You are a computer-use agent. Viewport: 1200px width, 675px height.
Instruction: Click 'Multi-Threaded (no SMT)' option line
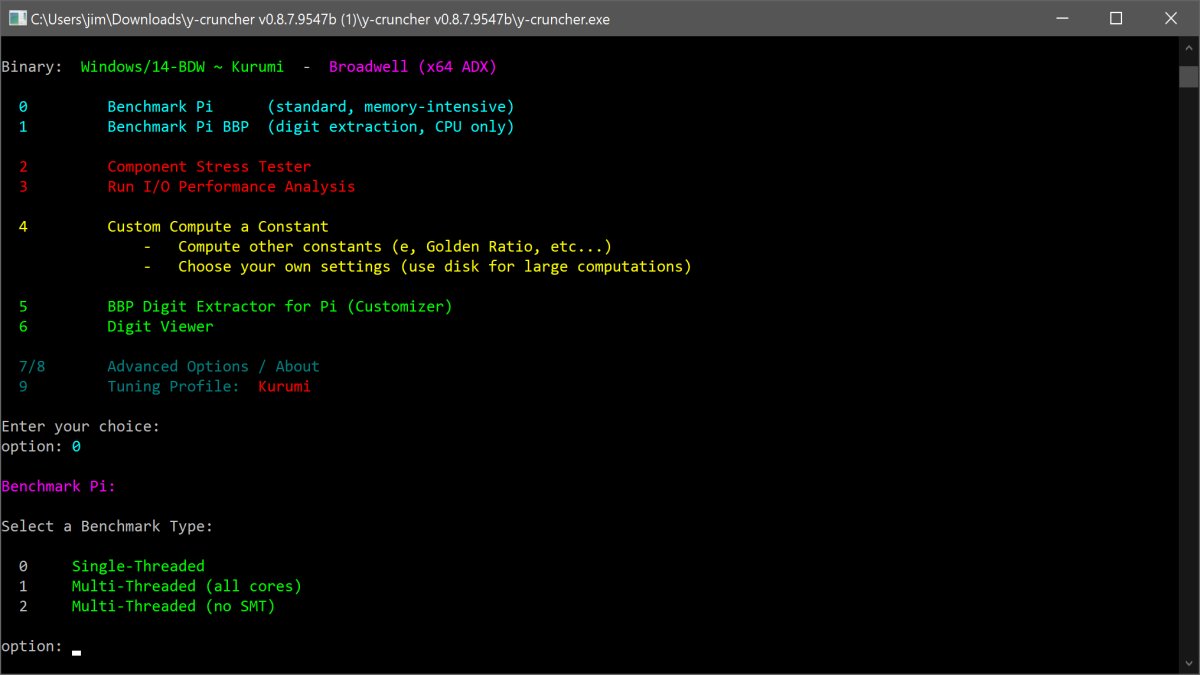point(173,607)
